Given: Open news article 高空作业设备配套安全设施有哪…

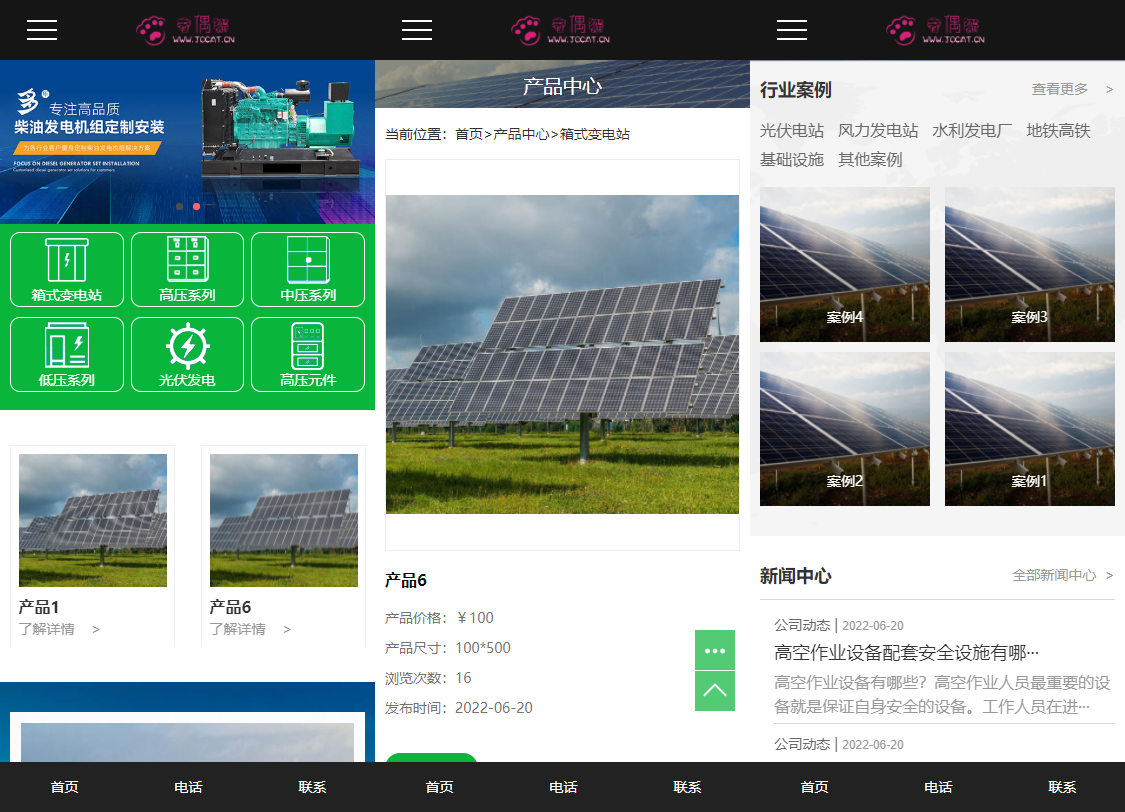Looking at the screenshot, I should click(x=906, y=653).
